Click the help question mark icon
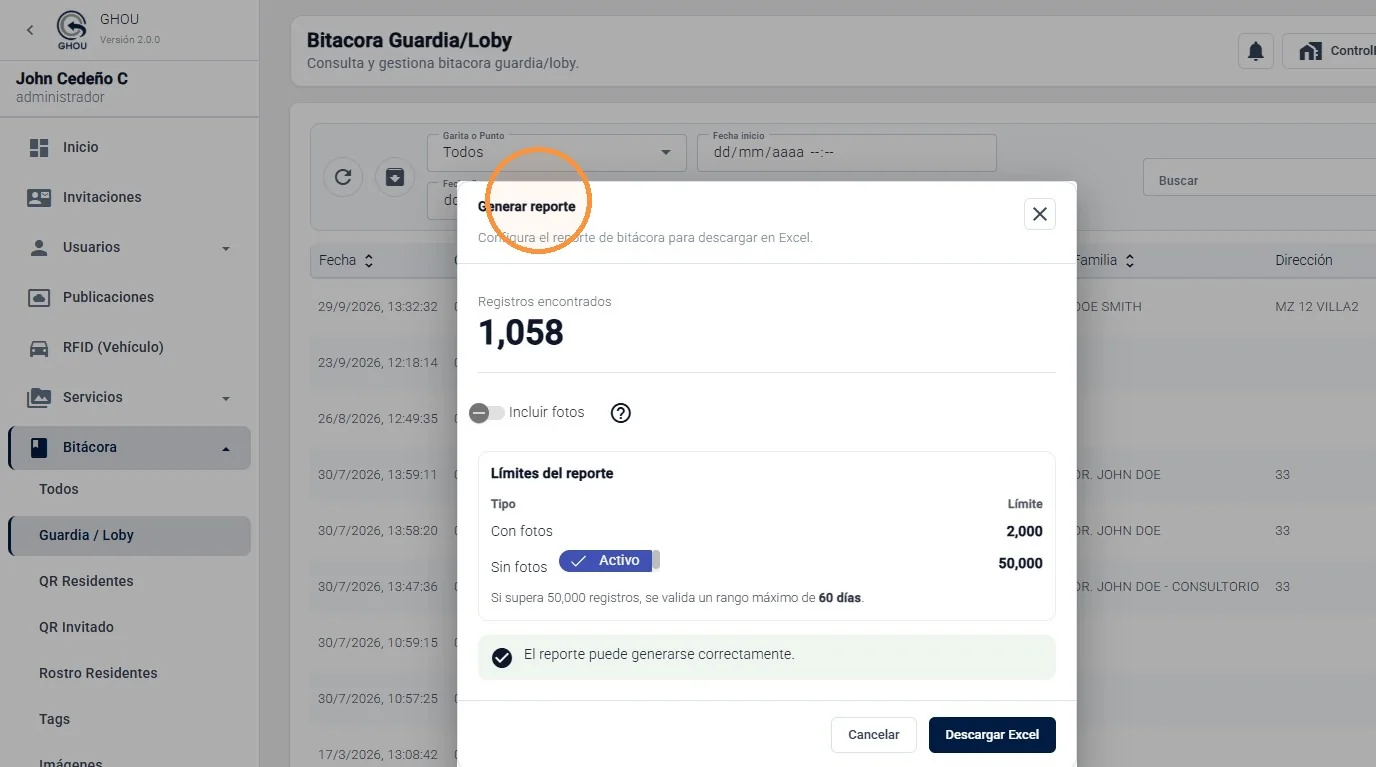 (x=621, y=413)
